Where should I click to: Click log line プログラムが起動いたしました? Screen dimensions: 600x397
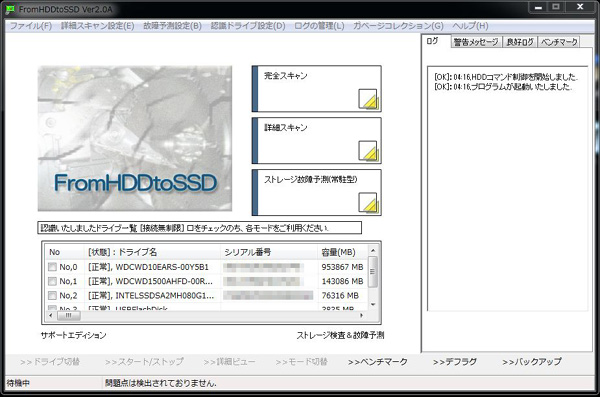(x=503, y=87)
